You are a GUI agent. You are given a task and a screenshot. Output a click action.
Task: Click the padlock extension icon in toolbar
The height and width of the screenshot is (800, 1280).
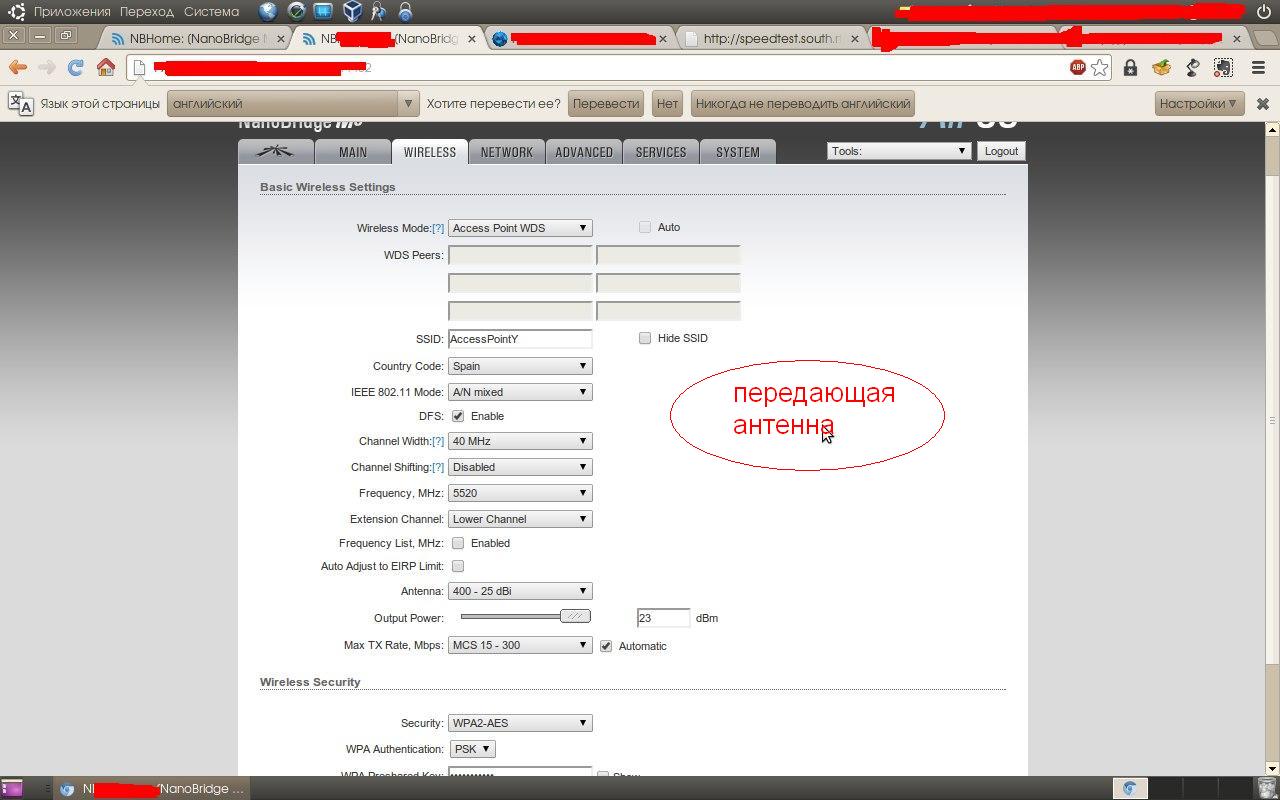pos(1130,68)
